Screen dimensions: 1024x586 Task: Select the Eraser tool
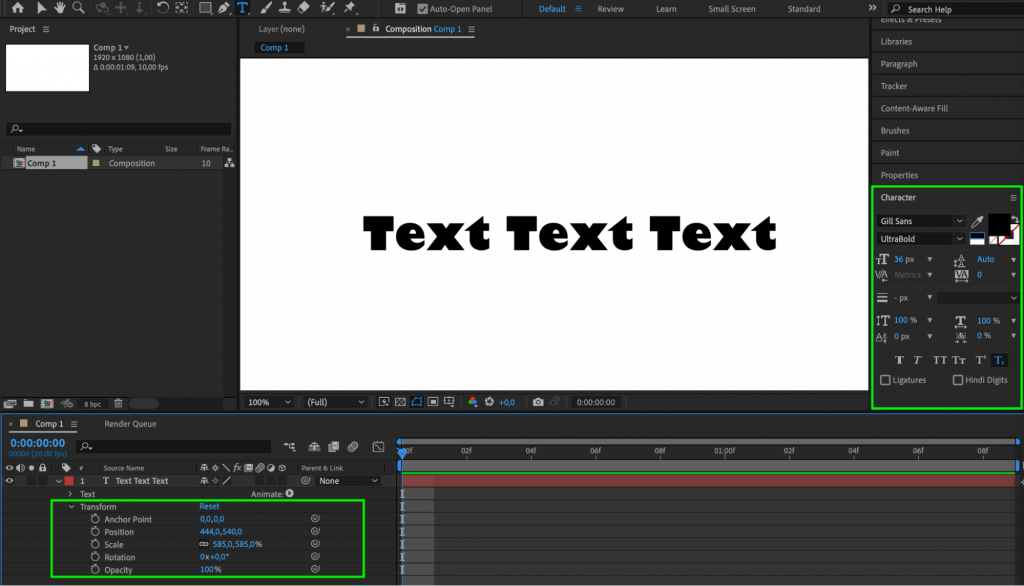[x=303, y=9]
